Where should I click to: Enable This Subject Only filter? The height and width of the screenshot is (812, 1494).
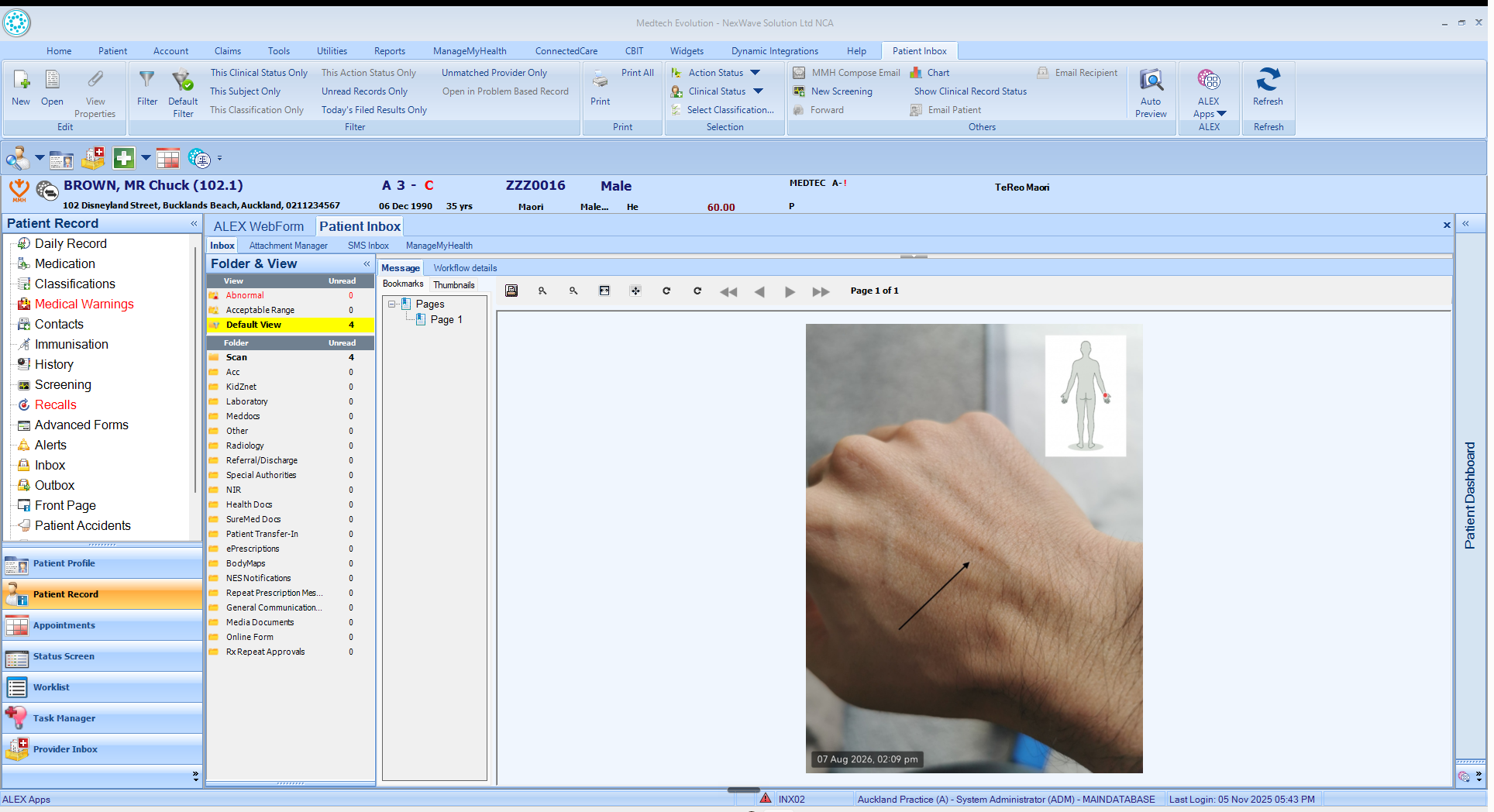[x=245, y=91]
